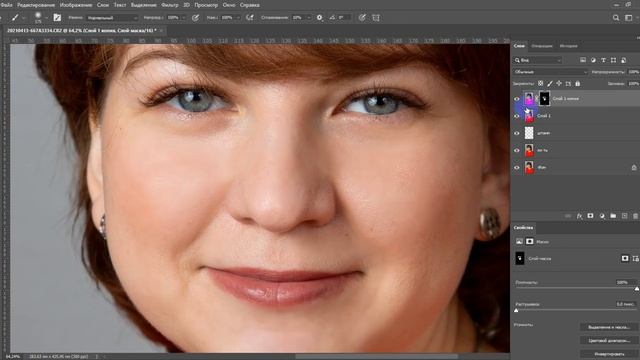Open the layer blend mode dropdown
Image resolution: width=640 pixels, height=360 pixels.
tap(550, 72)
